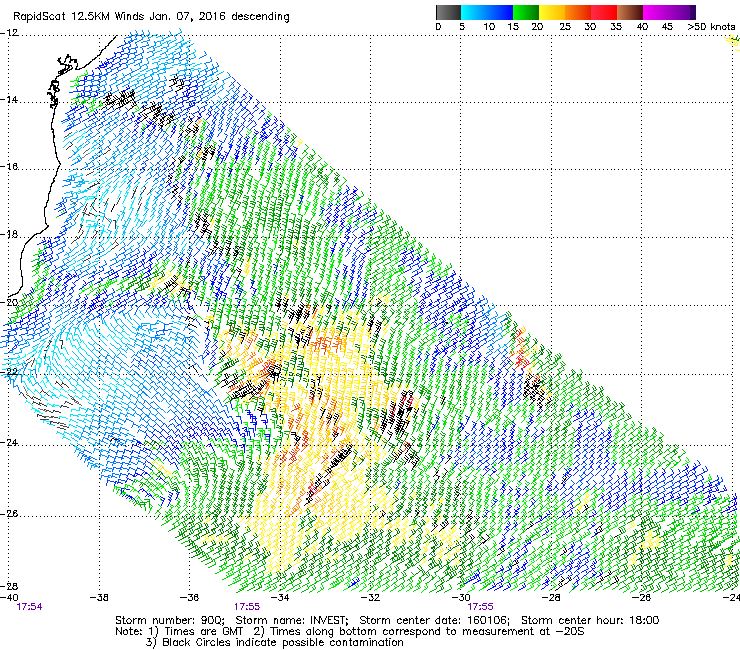This screenshot has width=740, height=650.
Task: Click the green 15–20 knots legend swatch
Action: [526, 12]
